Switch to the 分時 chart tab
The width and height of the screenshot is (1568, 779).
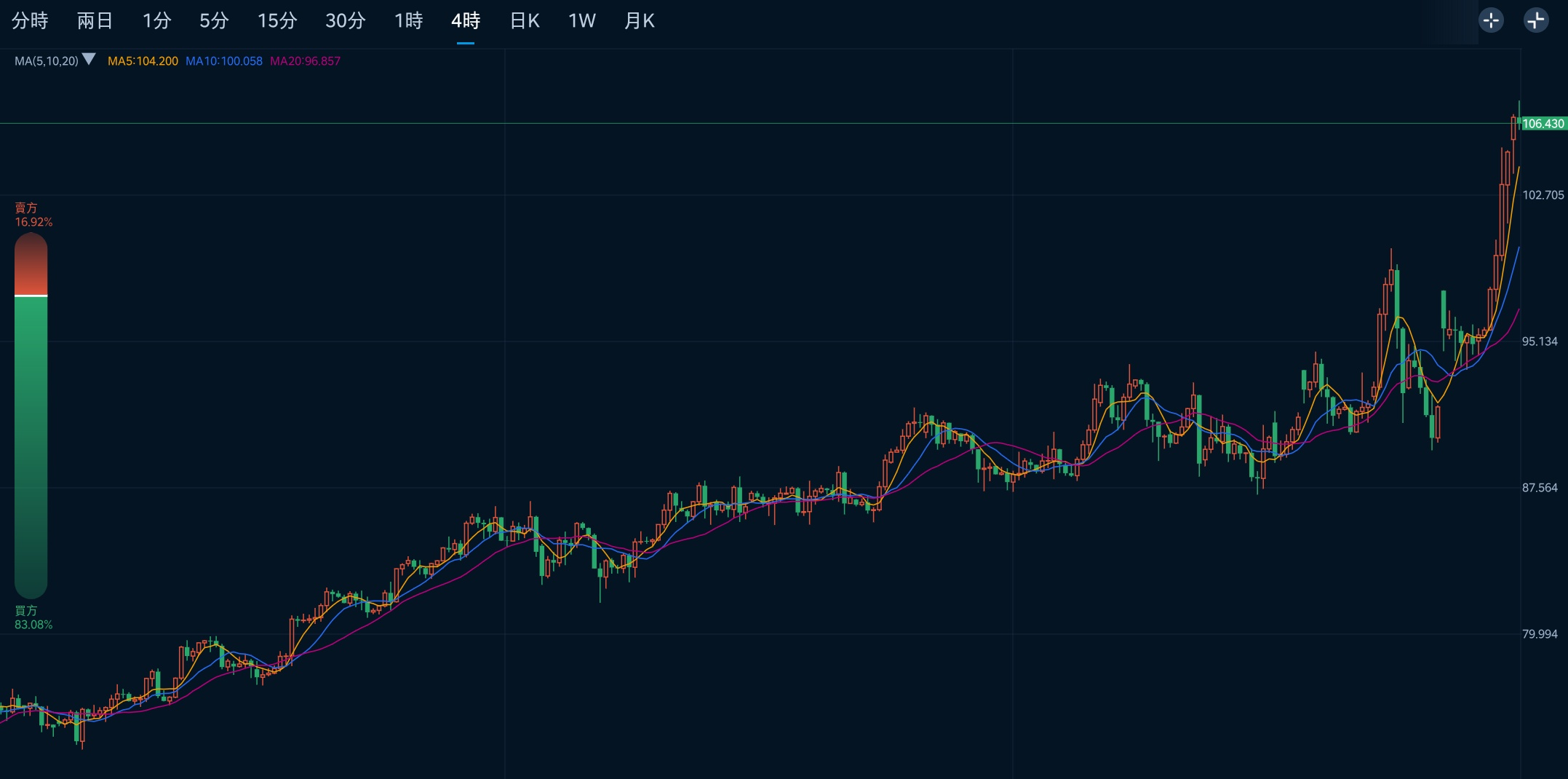point(30,21)
